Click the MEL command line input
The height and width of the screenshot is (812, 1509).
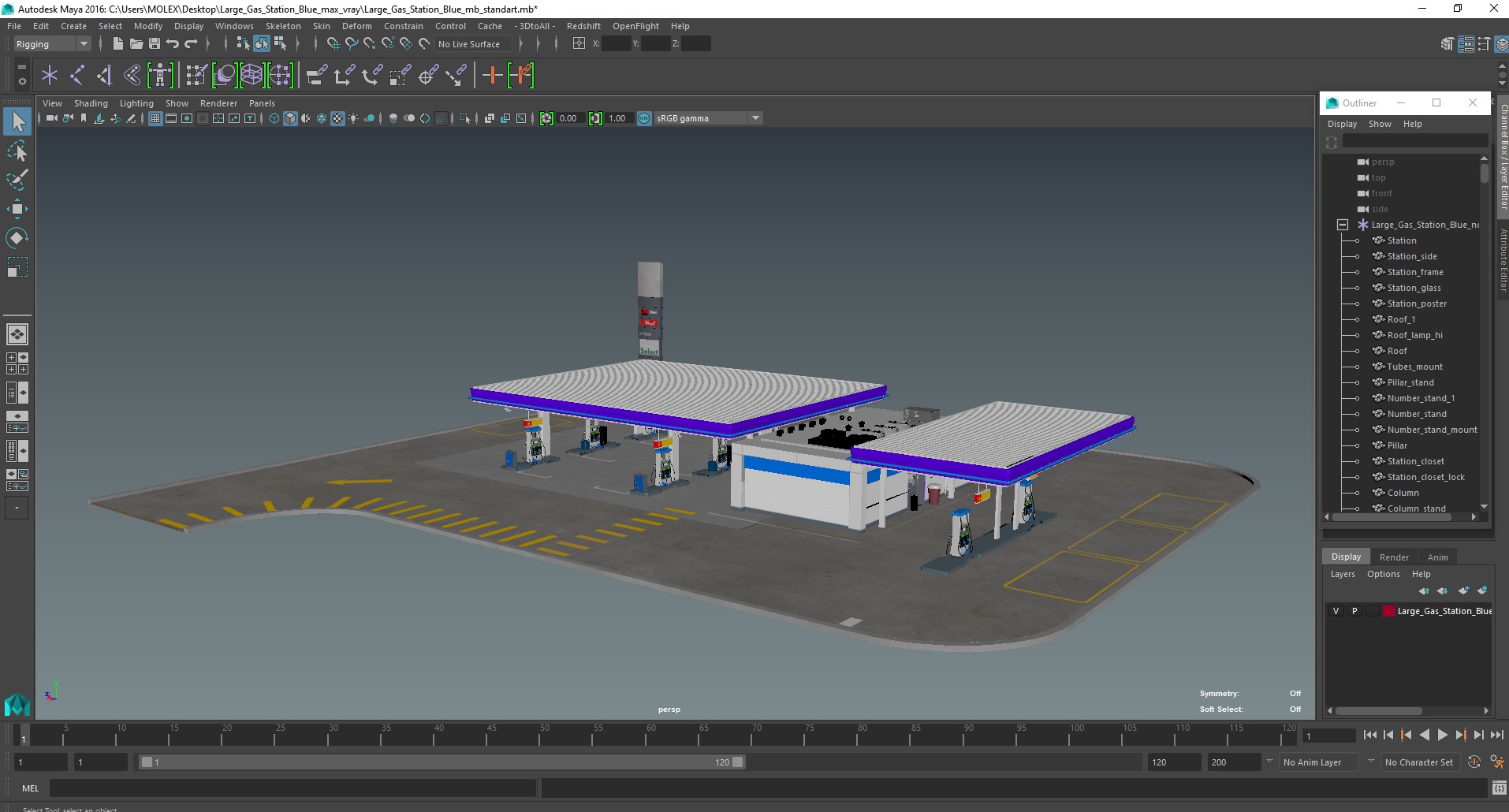coord(292,788)
